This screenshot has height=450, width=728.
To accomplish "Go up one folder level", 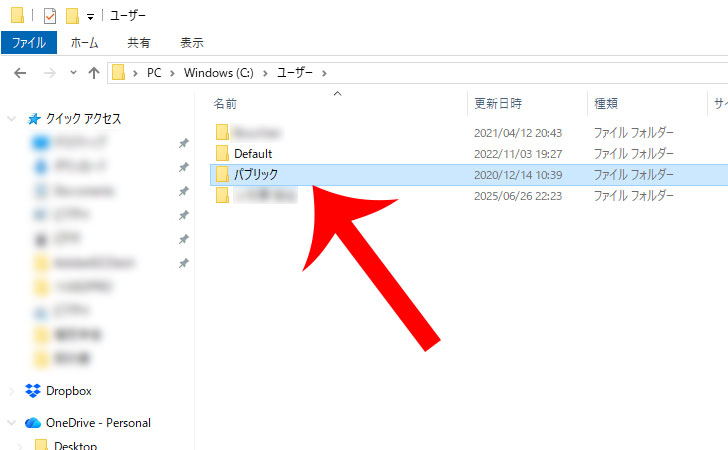I will [x=94, y=73].
